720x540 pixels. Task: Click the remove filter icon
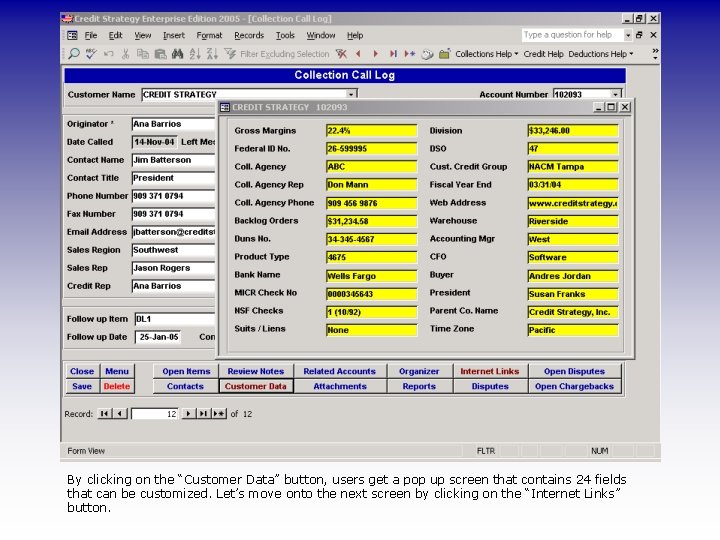pos(341,54)
